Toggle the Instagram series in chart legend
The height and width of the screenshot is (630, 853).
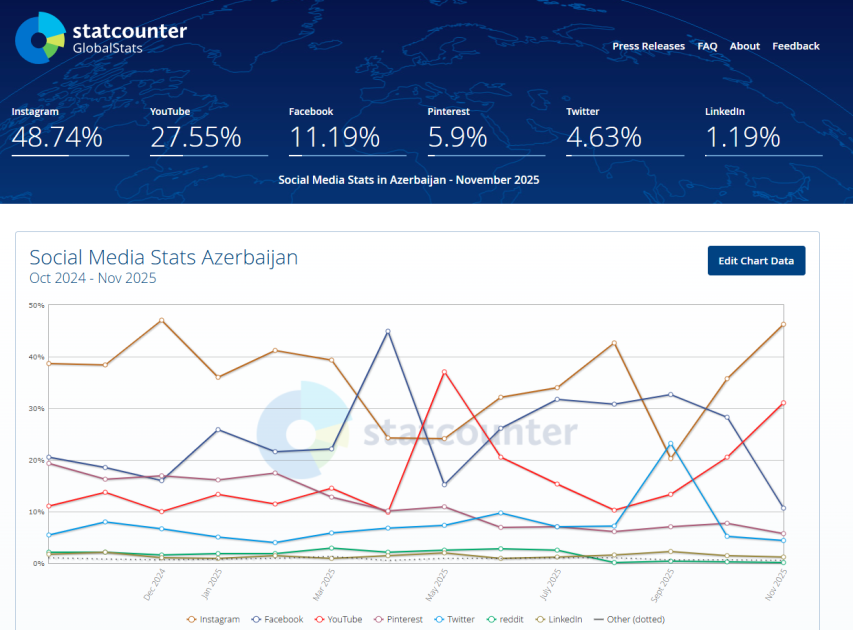point(213,619)
